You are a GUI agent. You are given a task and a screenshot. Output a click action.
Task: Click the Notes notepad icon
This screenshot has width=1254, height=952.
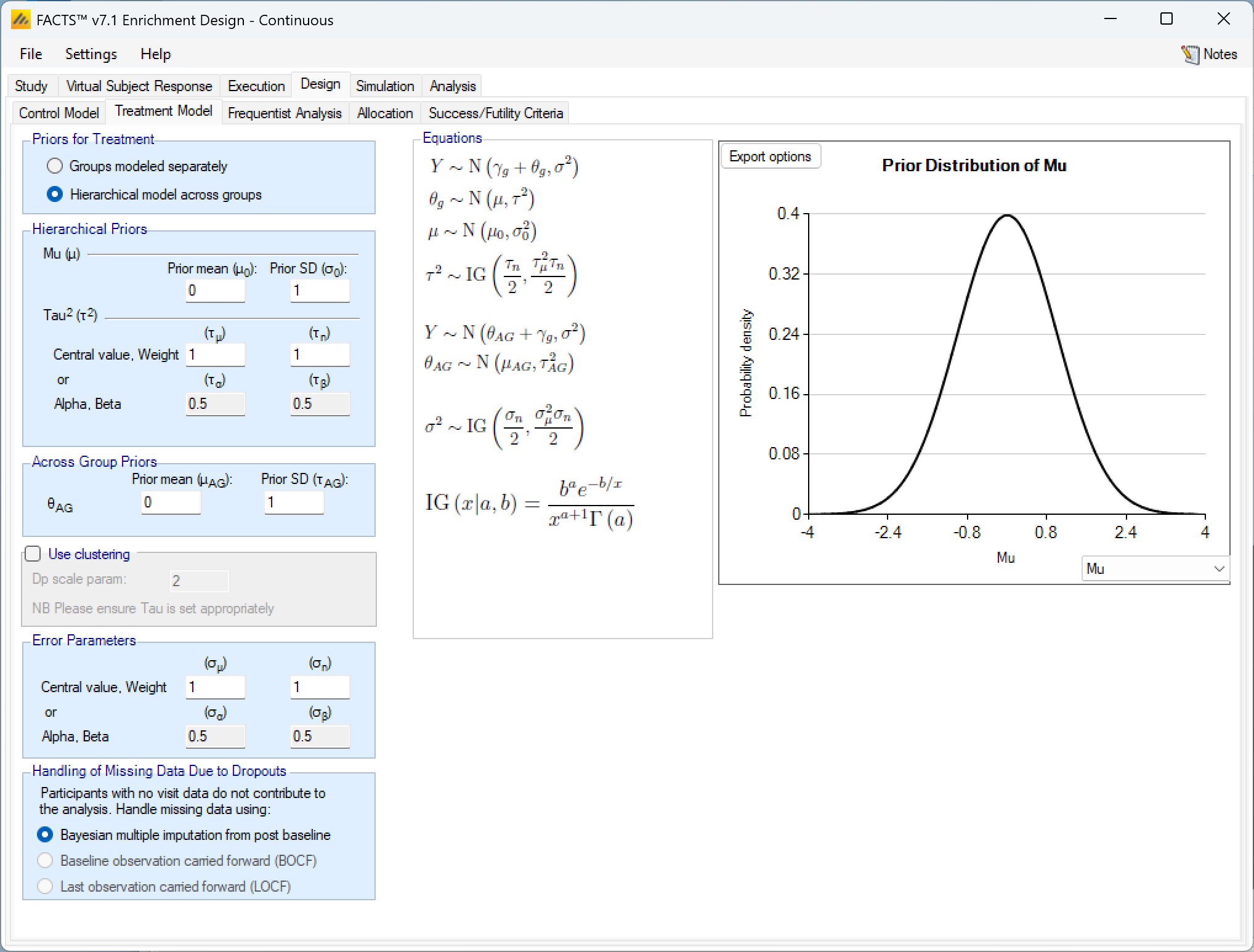[1190, 54]
